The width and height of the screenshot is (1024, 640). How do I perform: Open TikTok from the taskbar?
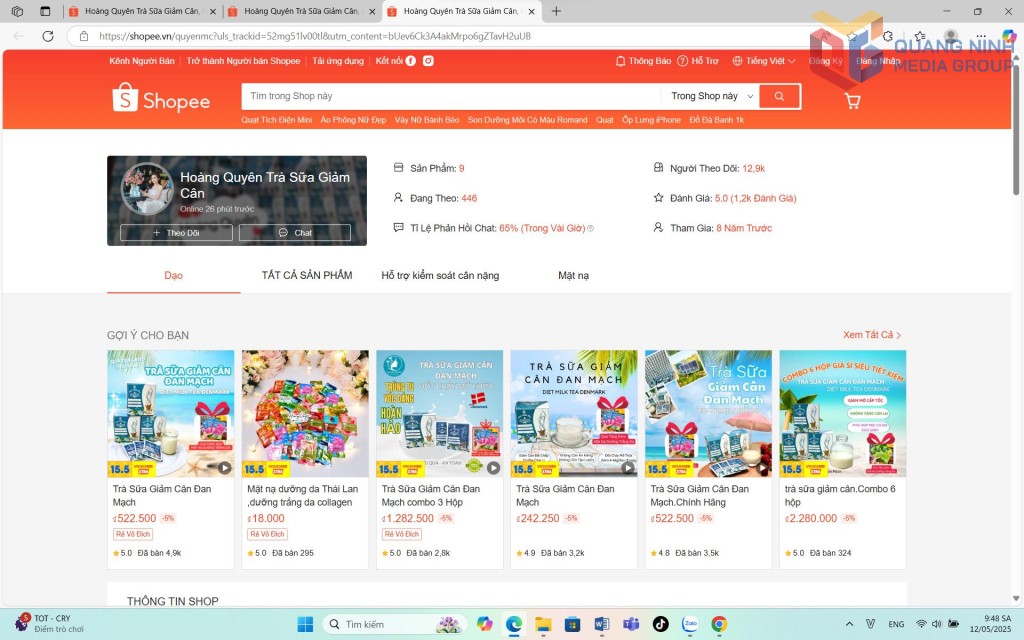pos(660,624)
